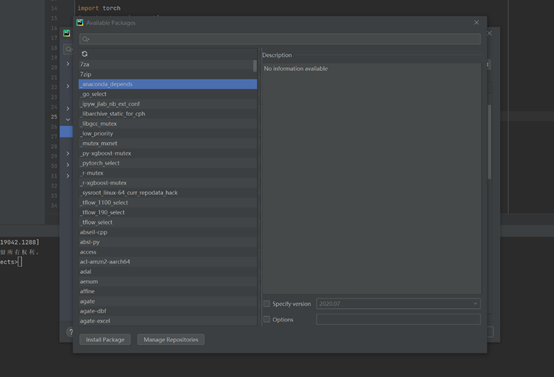The height and width of the screenshot is (377, 554).
Task: Select the agate-dbf package
Action: [x=167, y=311]
